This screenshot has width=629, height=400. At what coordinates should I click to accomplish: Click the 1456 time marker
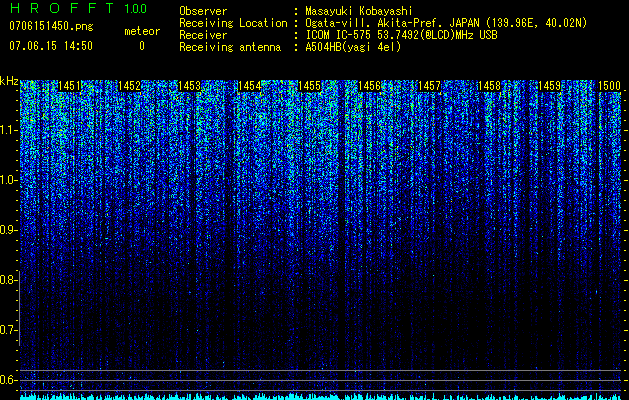369,86
